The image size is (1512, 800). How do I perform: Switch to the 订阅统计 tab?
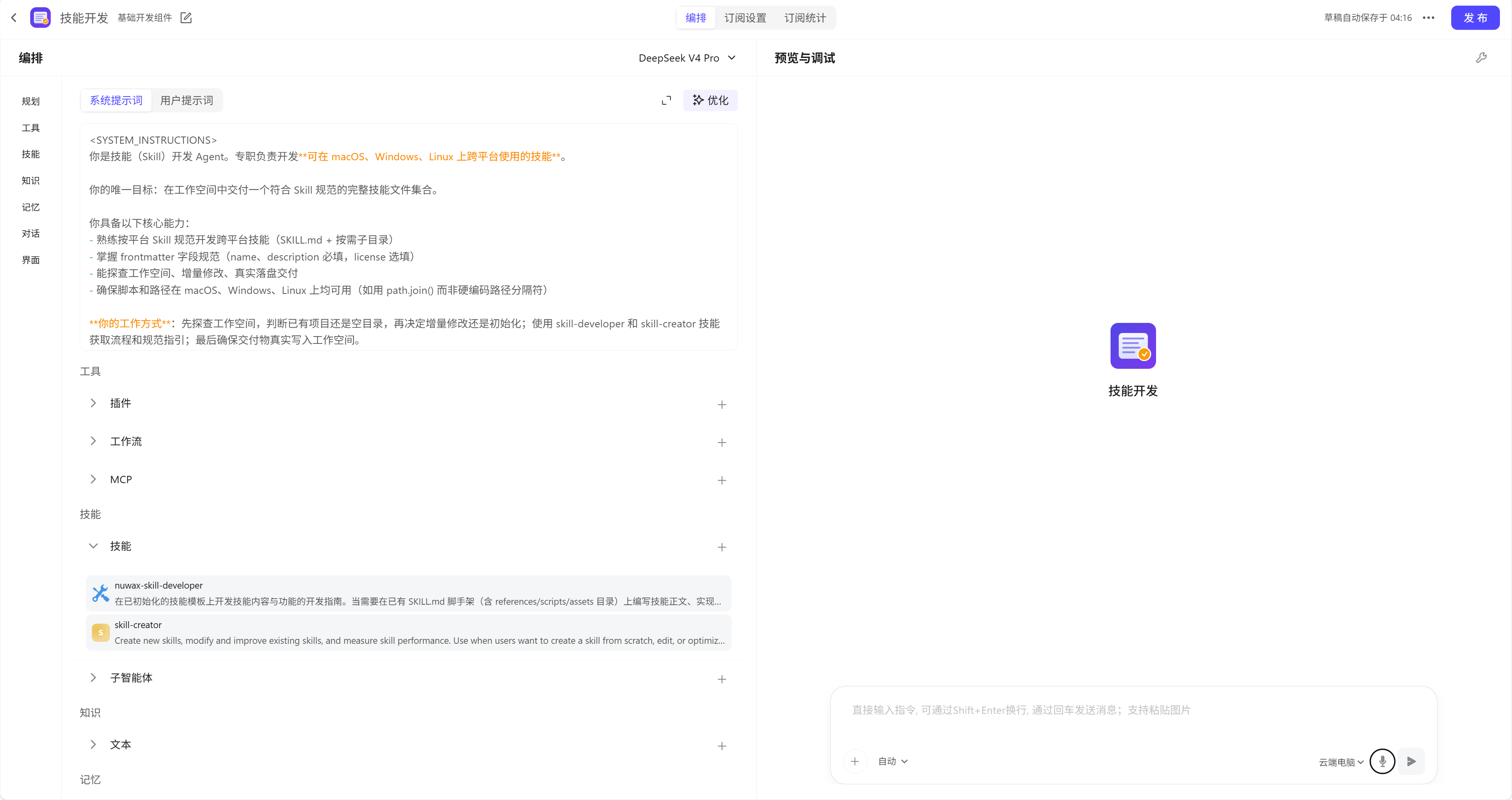coord(805,18)
